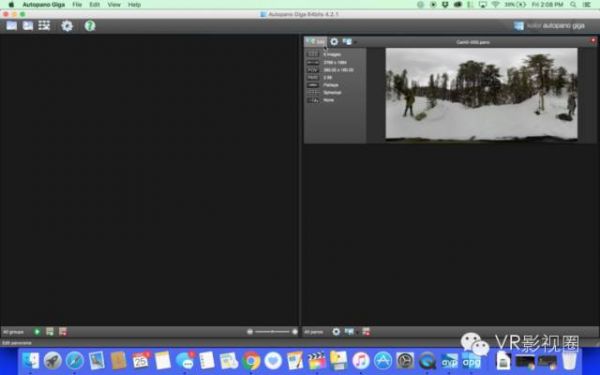Open the Help menu in menu bar
Viewport: 600px width, 375px height.
134,5
